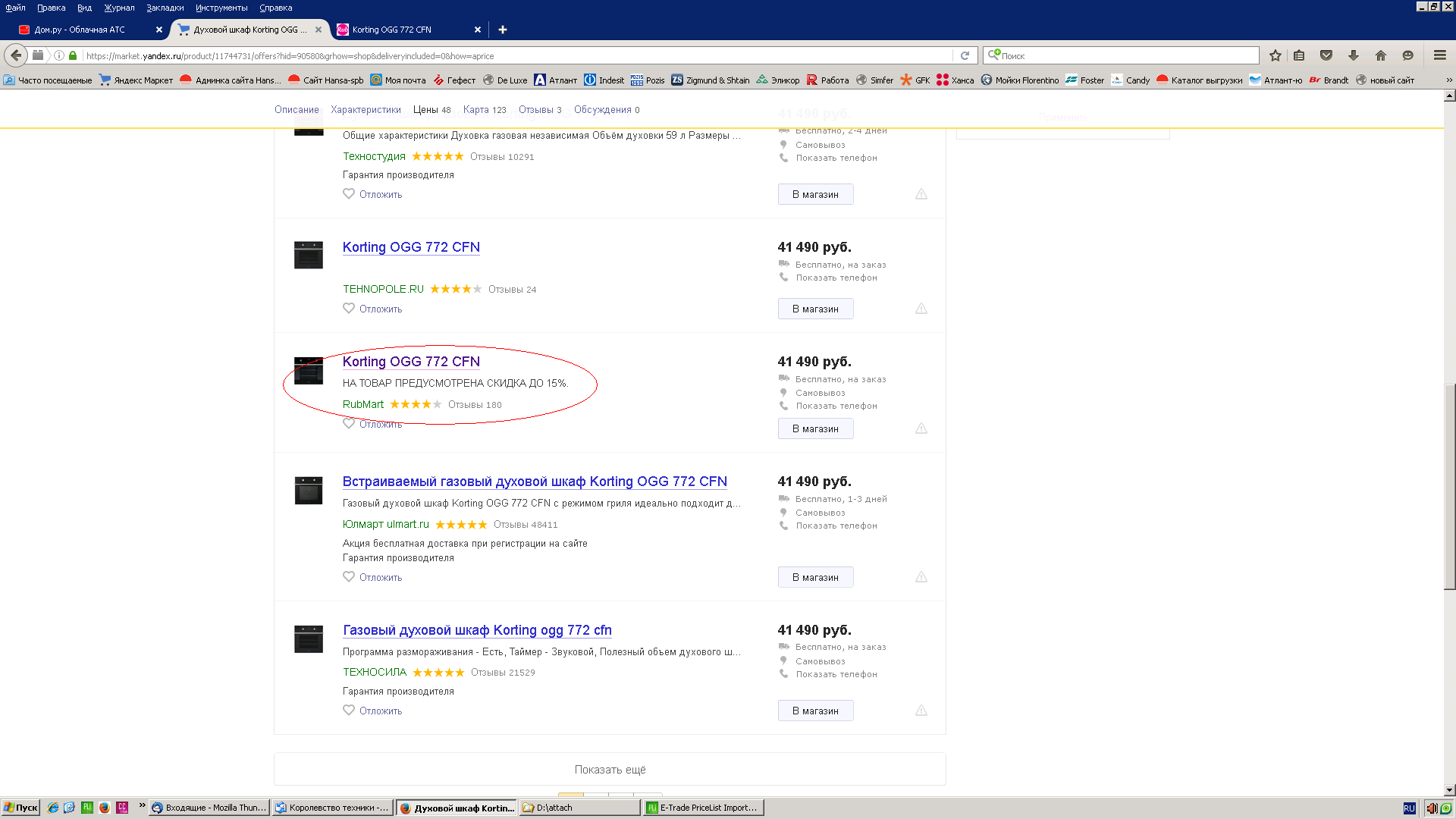This screenshot has width=1456, height=819.
Task: Open the Отзывы 3 section tab
Action: tap(540, 110)
